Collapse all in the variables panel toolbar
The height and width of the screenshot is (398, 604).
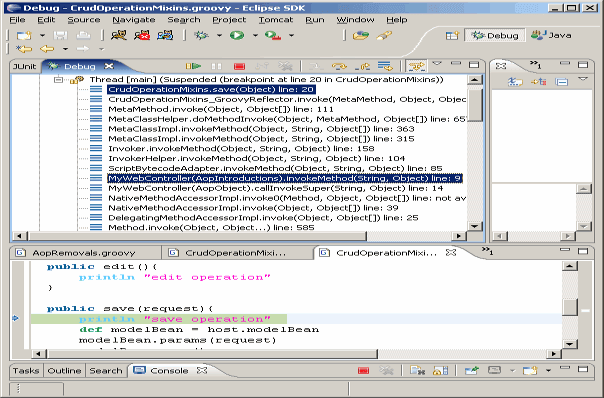click(562, 81)
